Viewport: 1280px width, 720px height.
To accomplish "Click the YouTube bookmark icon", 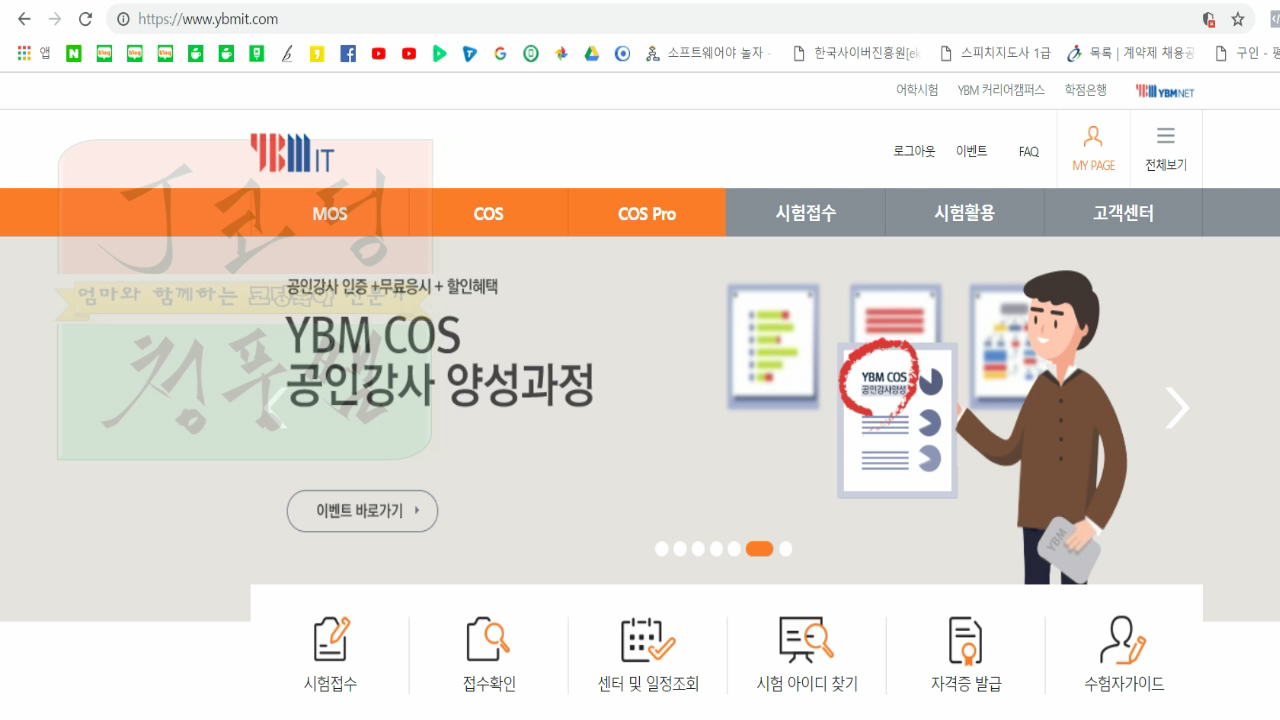I will (378, 53).
